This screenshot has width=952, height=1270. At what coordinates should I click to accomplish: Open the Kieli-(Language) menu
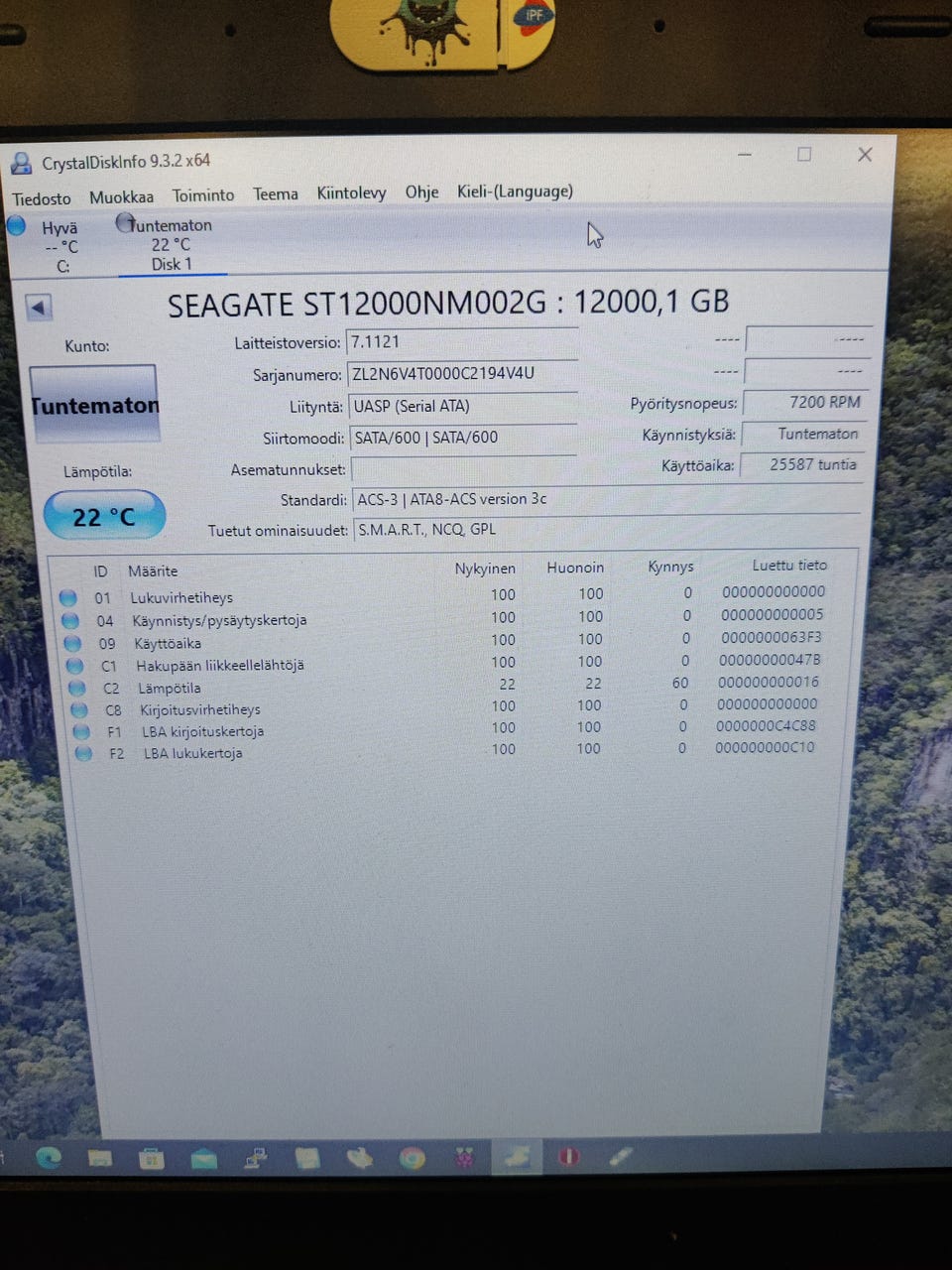(x=515, y=190)
